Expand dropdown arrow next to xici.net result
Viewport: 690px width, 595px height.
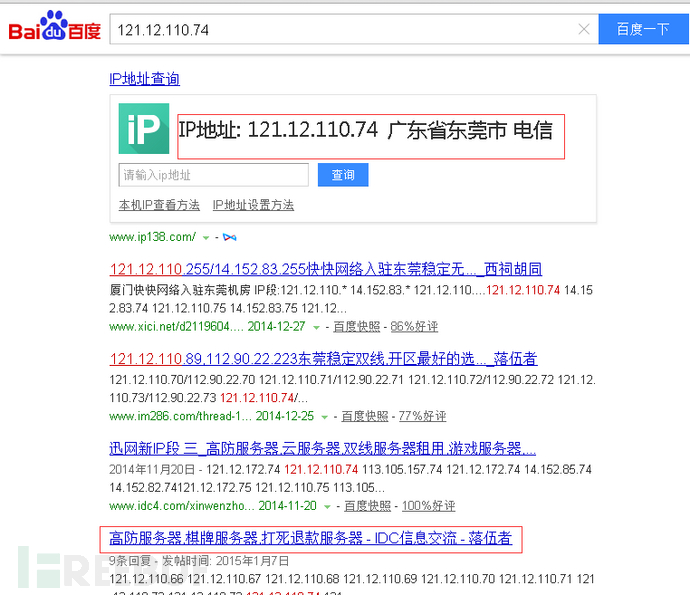pos(316,327)
